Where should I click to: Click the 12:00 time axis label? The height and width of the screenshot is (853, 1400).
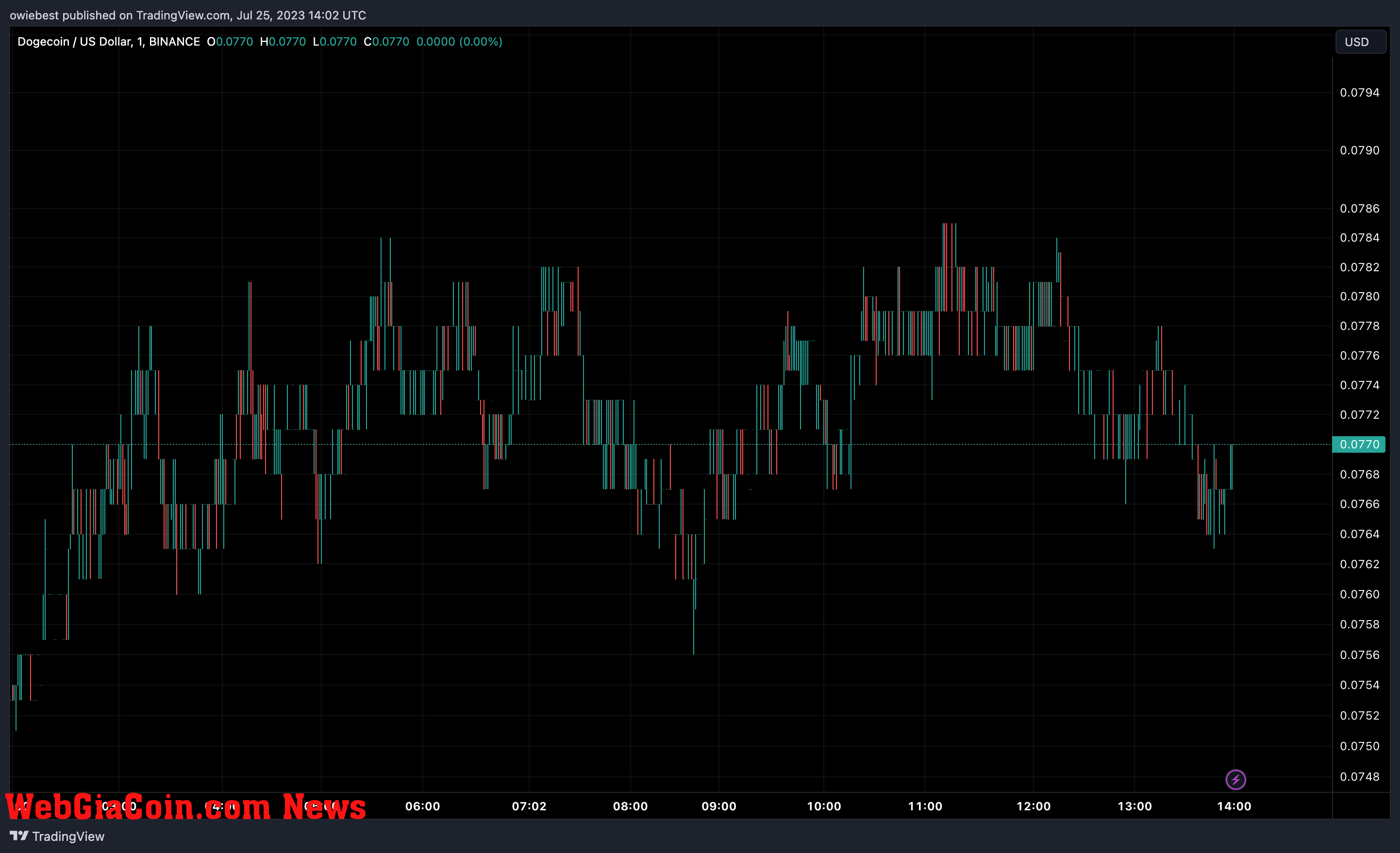[x=1033, y=806]
